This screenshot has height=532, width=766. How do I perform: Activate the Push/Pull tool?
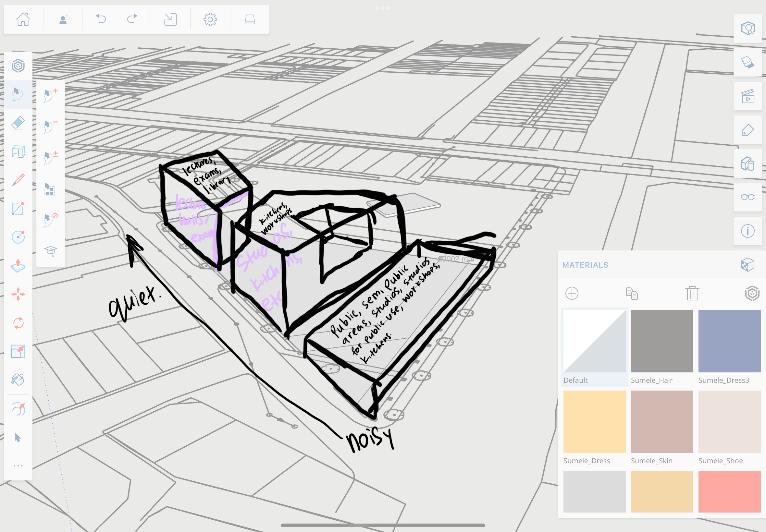[18, 266]
